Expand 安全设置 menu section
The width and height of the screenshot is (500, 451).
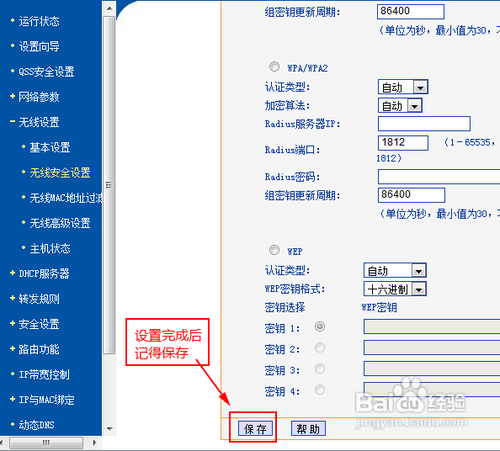pos(39,324)
